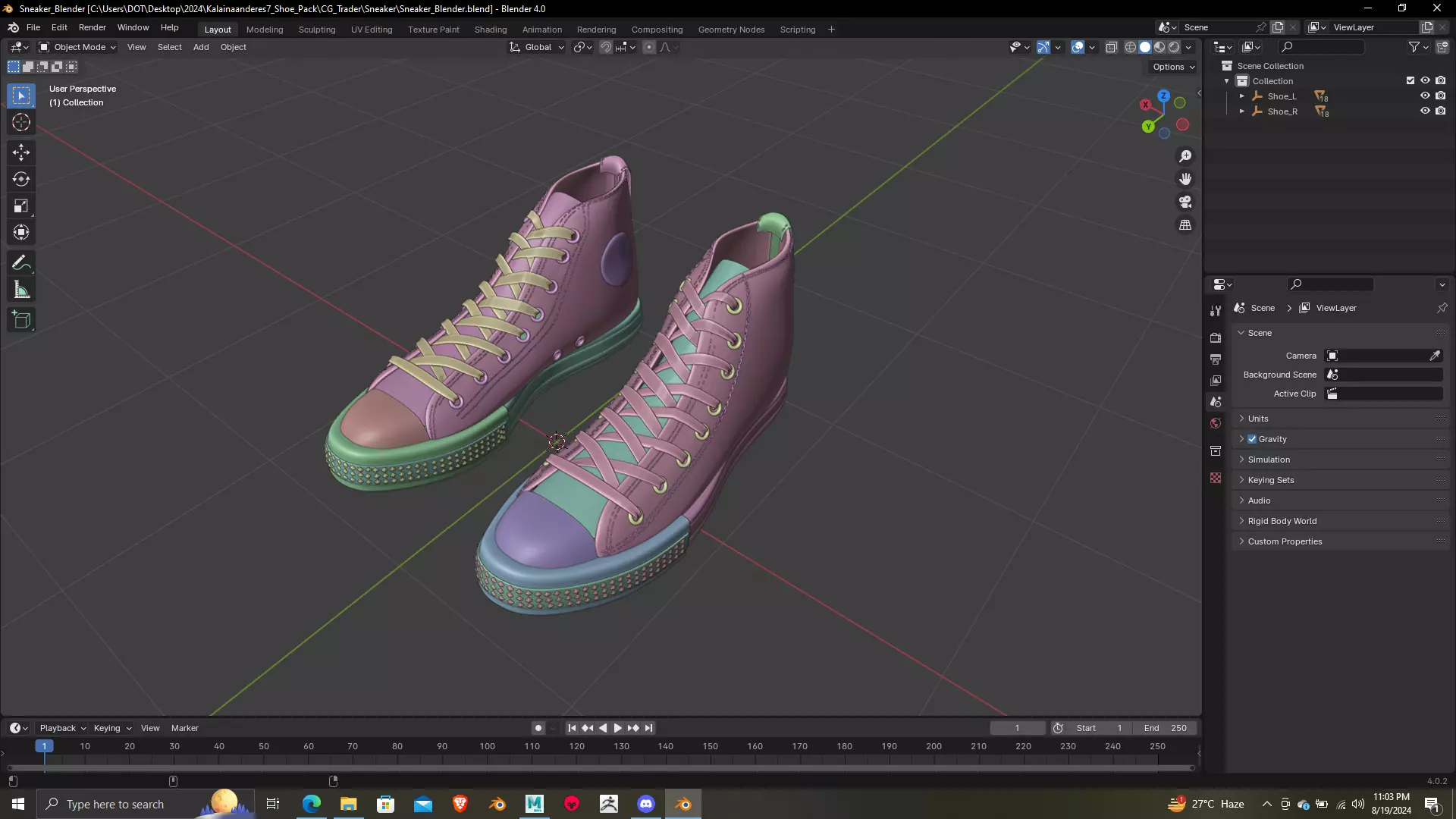The height and width of the screenshot is (819, 1456).
Task: Click the Windows Start button
Action: point(18,804)
